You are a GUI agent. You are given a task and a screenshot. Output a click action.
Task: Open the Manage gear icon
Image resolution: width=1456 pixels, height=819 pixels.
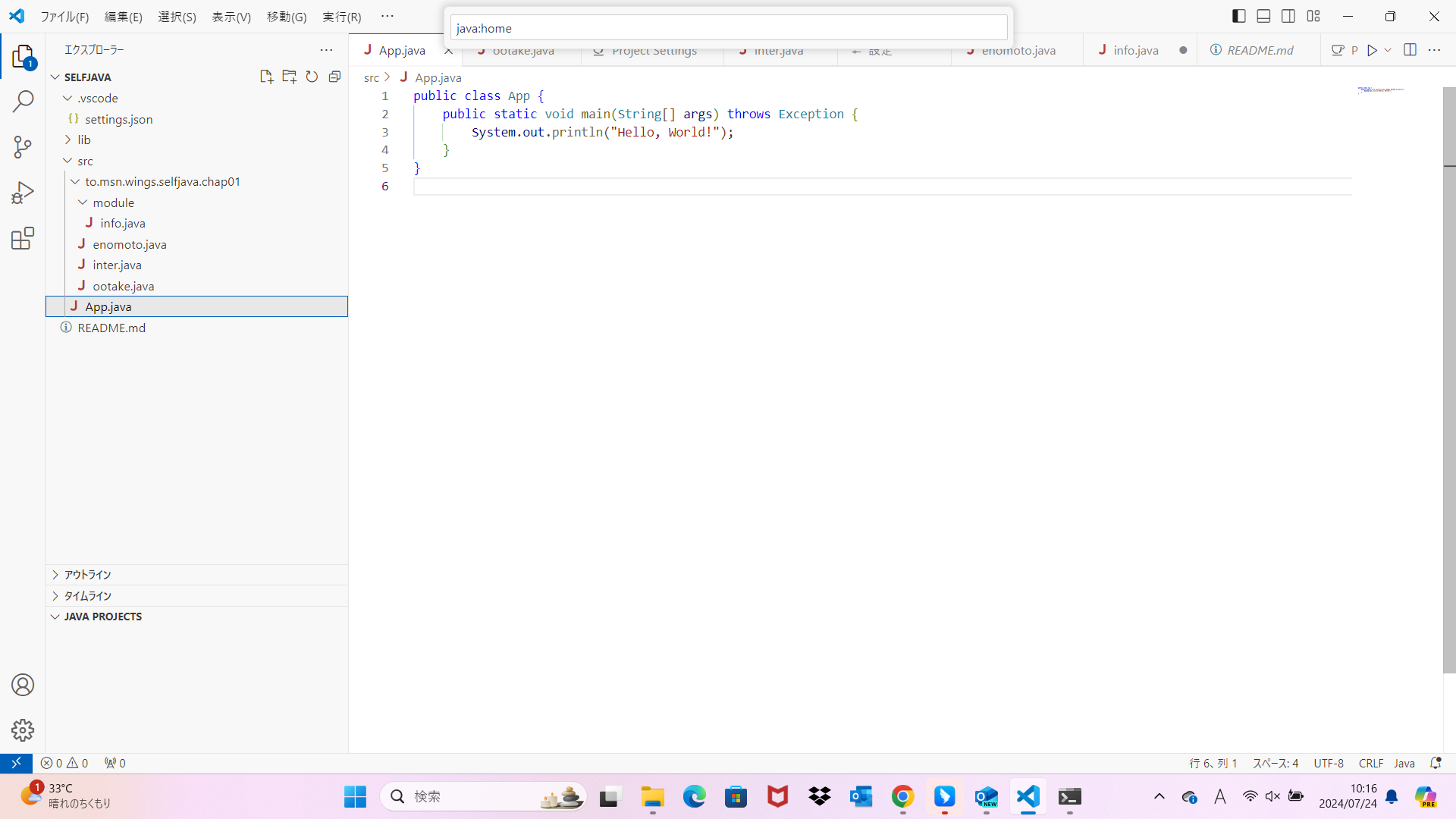[23, 730]
